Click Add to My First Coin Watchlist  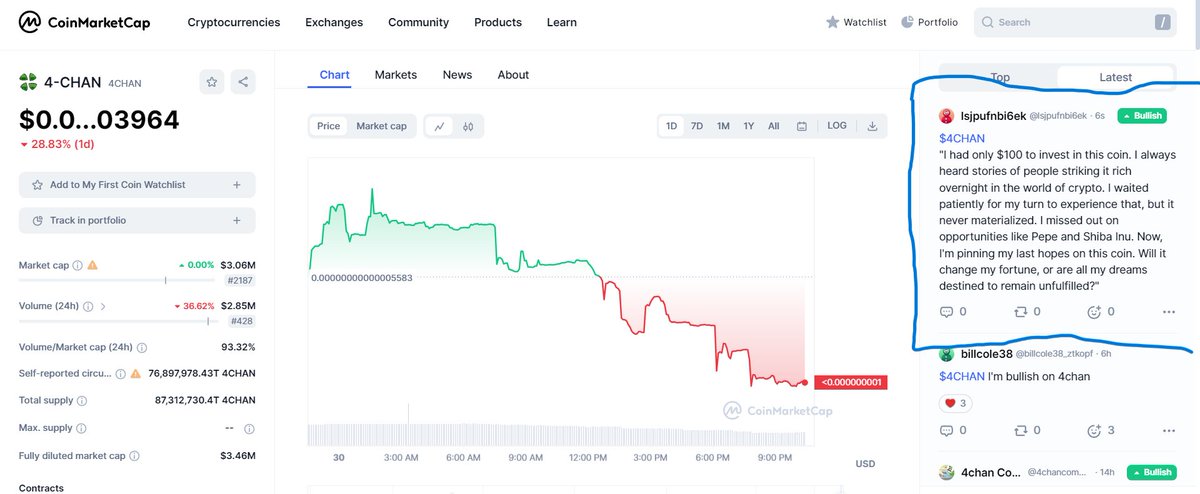click(x=137, y=185)
